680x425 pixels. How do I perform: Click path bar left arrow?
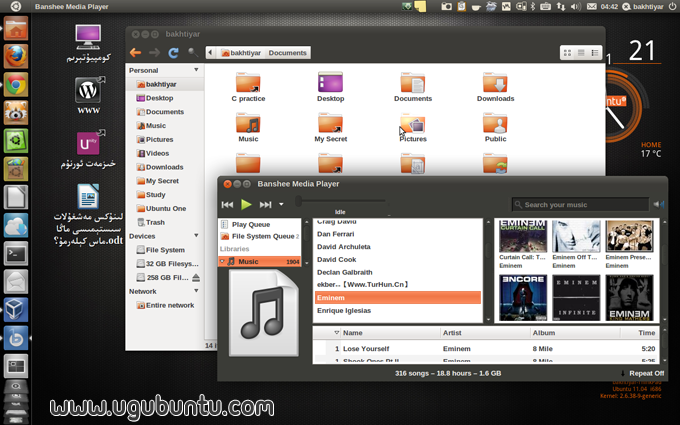211,53
